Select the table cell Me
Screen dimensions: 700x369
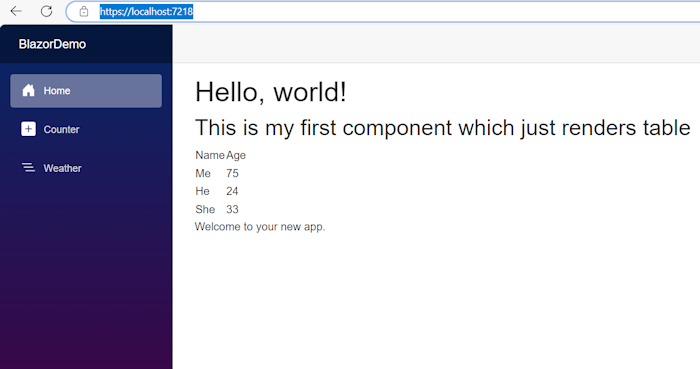point(203,173)
